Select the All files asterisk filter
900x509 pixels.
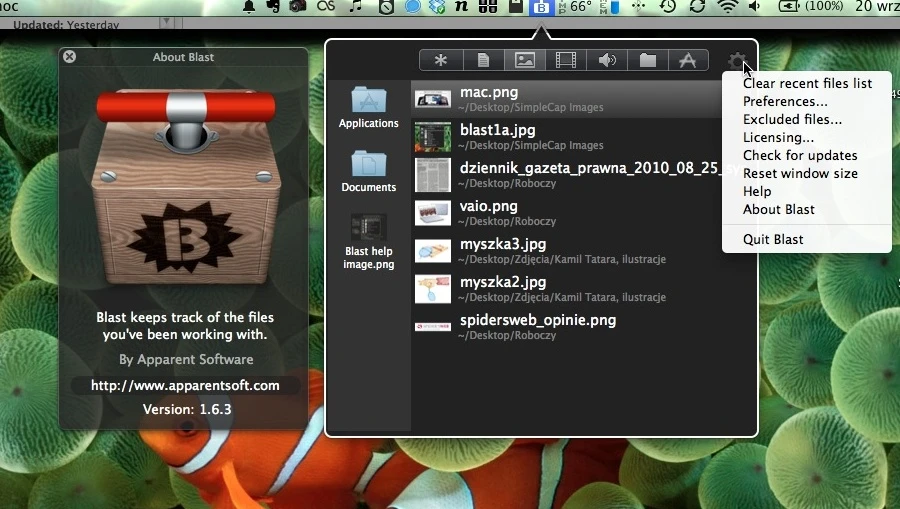(440, 60)
